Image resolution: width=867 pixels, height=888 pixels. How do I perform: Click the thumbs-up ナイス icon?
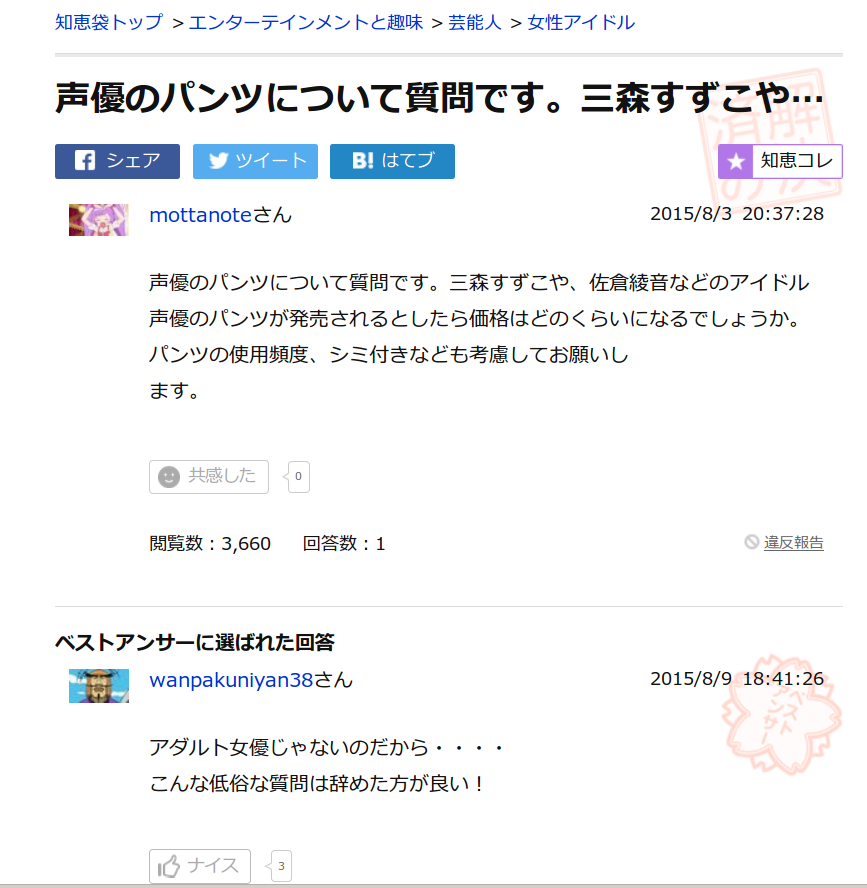168,866
